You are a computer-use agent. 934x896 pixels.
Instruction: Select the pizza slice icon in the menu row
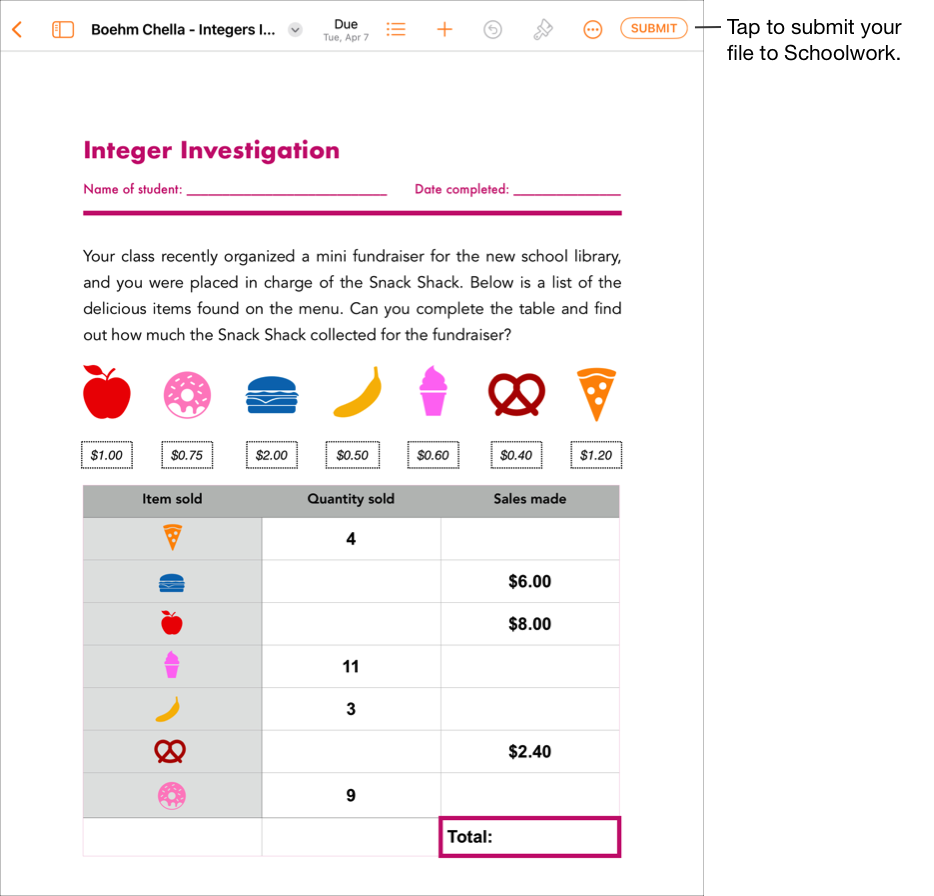point(596,392)
